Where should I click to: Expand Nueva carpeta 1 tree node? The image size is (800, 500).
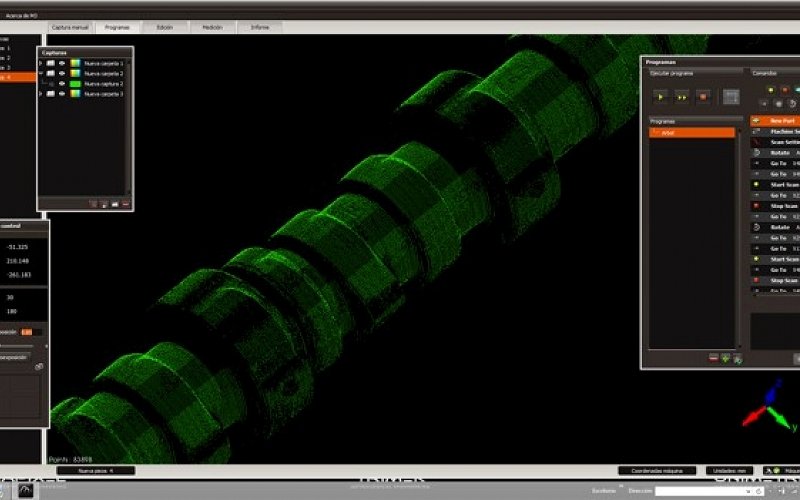[x=41, y=63]
